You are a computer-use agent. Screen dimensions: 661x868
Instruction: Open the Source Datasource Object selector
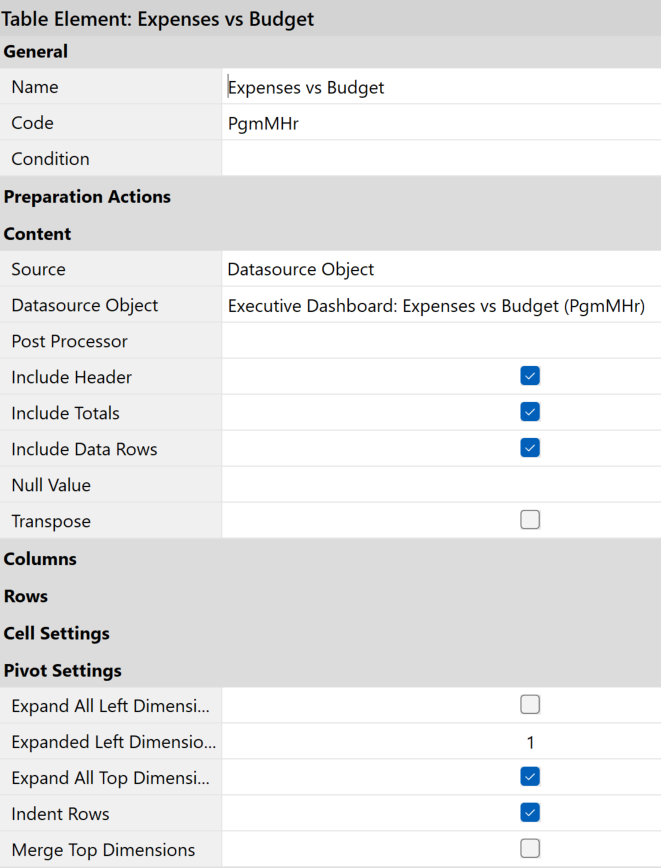440,270
